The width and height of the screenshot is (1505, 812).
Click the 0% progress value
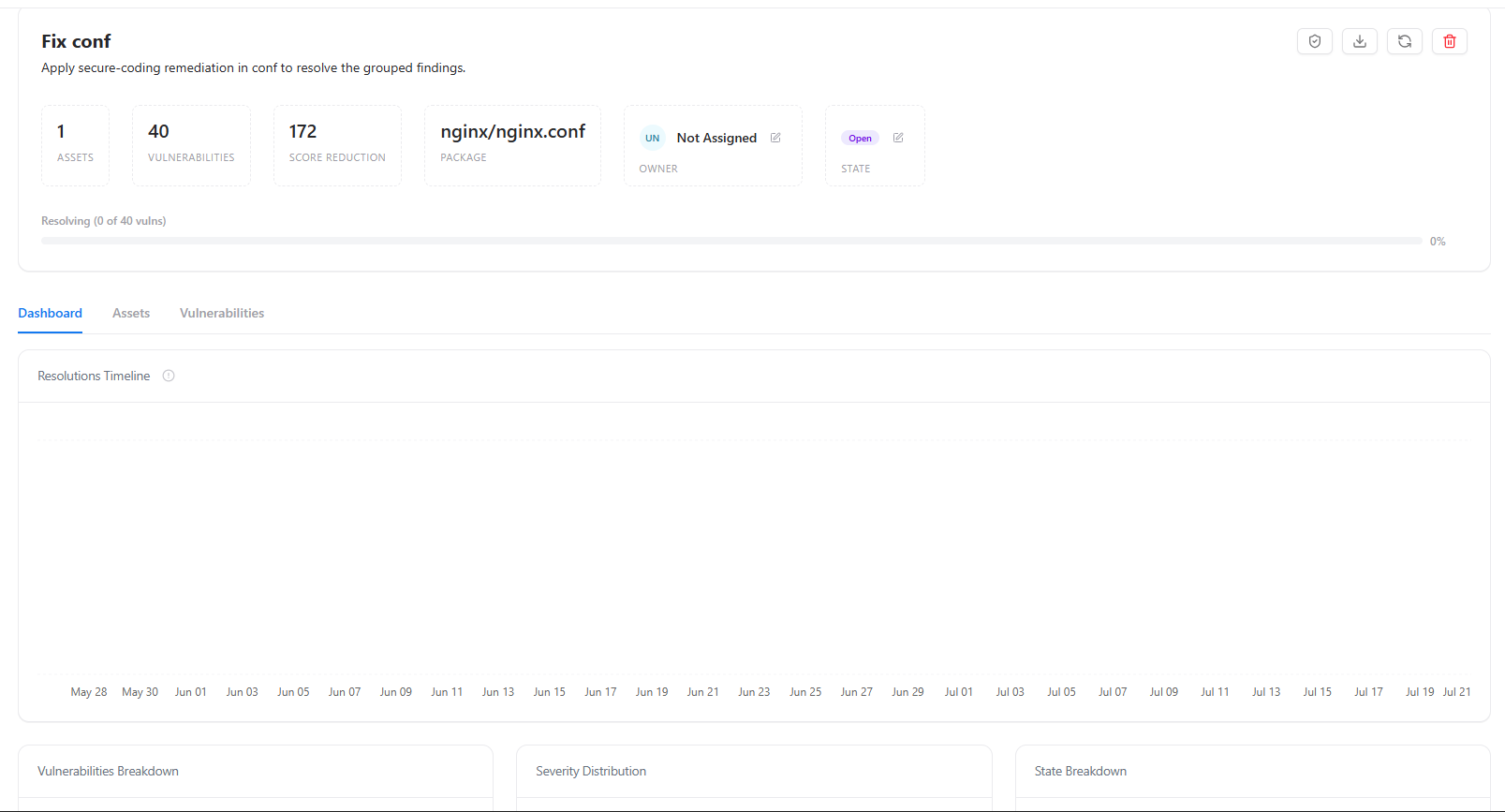[1438, 242]
